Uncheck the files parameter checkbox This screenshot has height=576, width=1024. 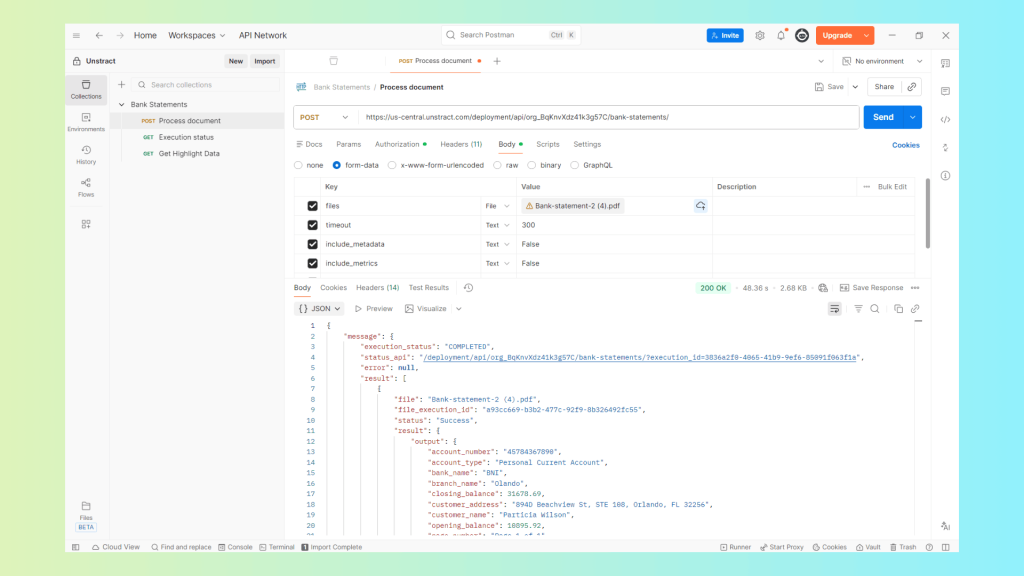click(313, 206)
